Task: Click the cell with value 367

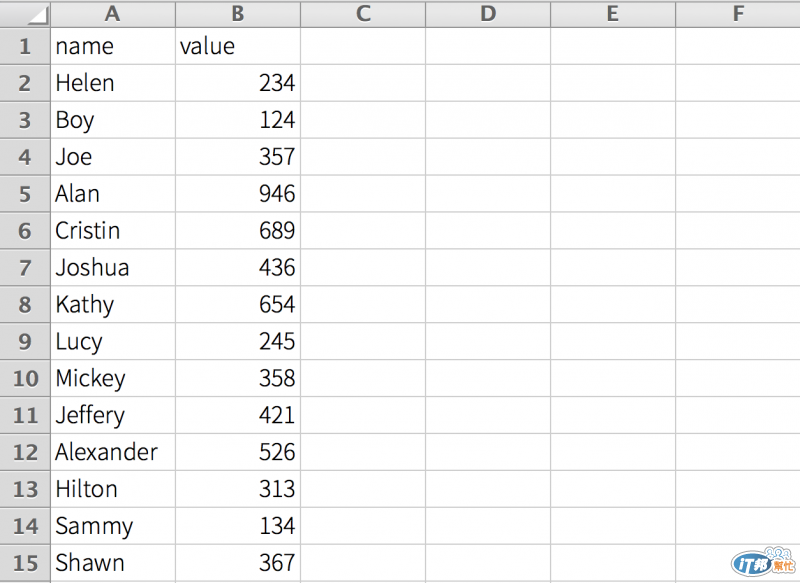Action: 238,563
